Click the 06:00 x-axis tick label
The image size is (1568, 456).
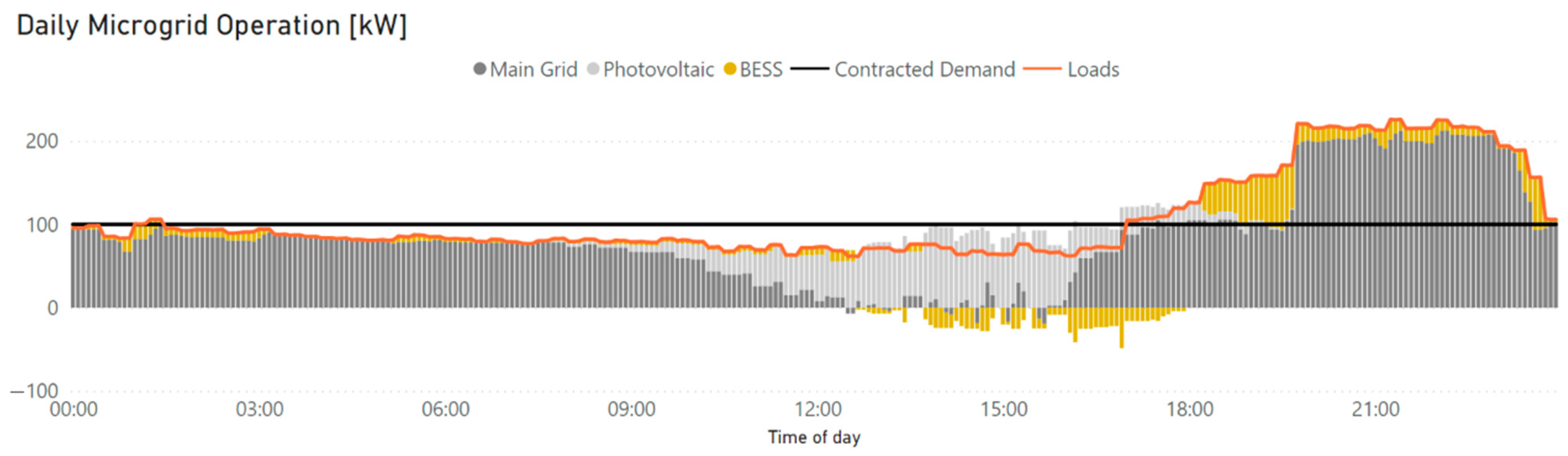[x=446, y=409]
